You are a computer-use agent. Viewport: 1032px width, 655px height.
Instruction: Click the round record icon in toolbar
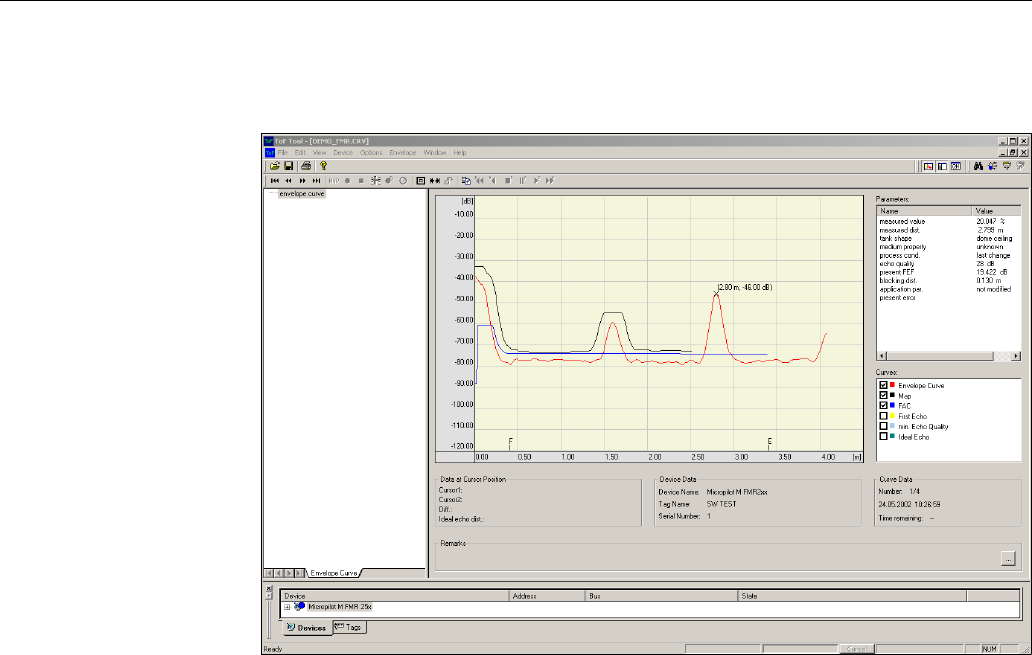click(x=348, y=180)
